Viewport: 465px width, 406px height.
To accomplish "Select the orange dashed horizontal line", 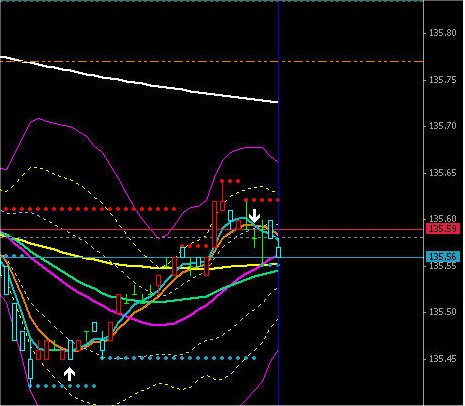I will click(212, 61).
